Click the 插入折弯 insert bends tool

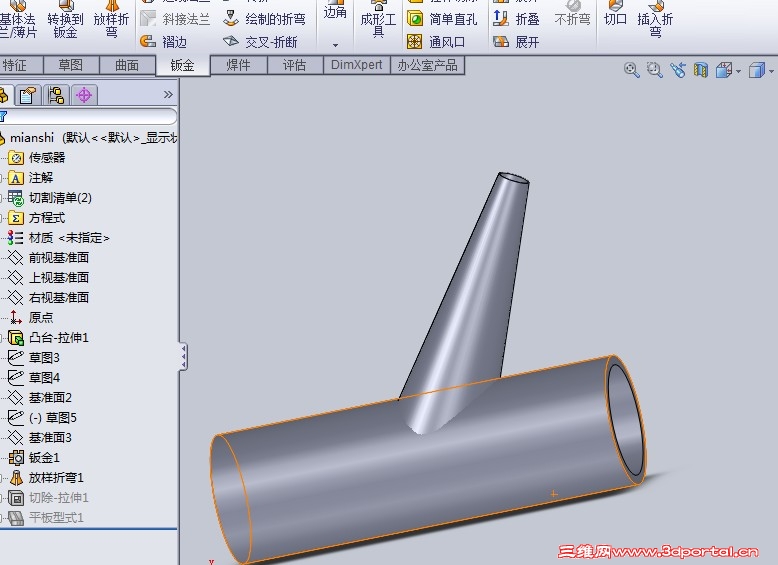point(655,19)
